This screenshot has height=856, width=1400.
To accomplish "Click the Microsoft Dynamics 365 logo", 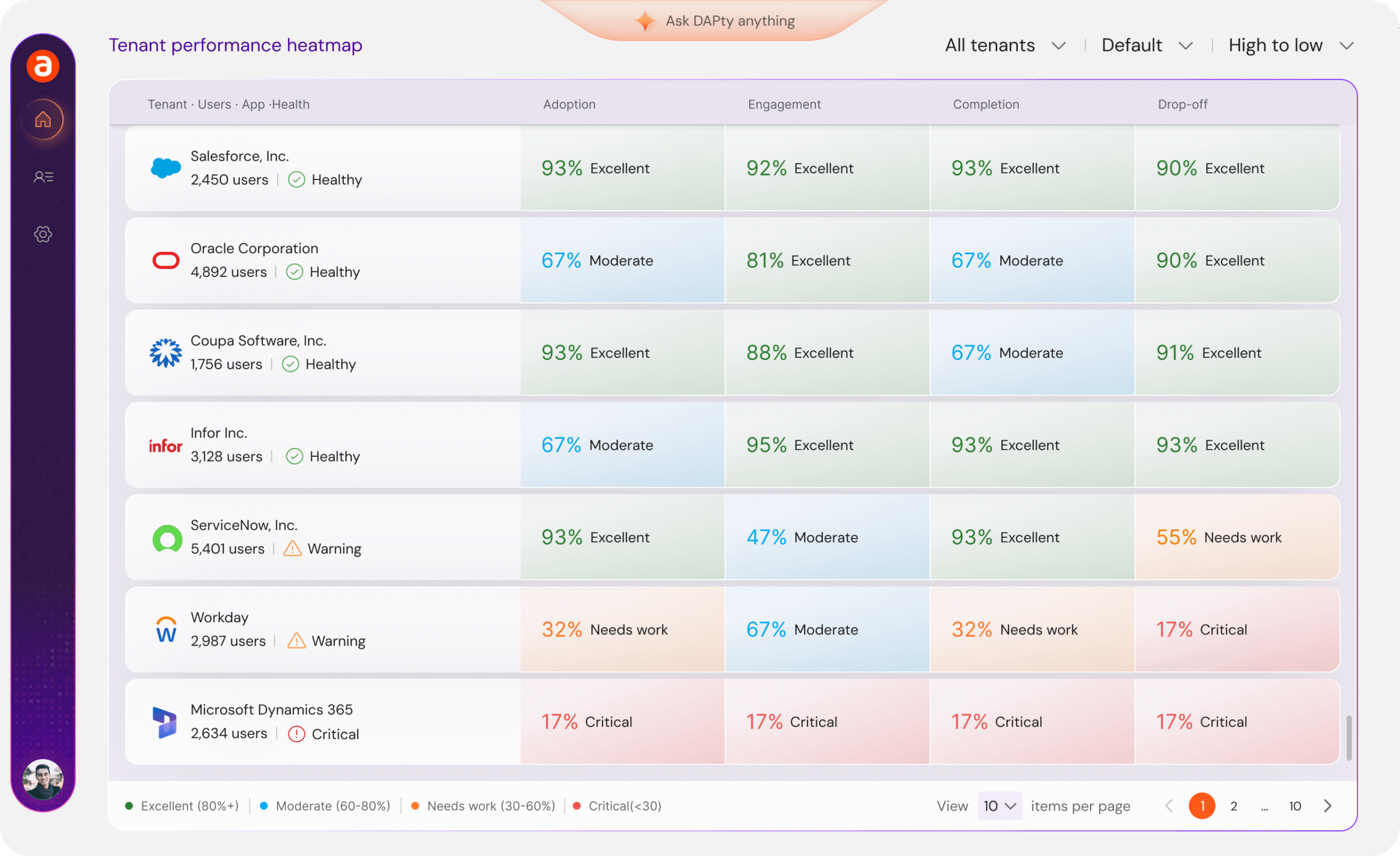I will [x=164, y=722].
